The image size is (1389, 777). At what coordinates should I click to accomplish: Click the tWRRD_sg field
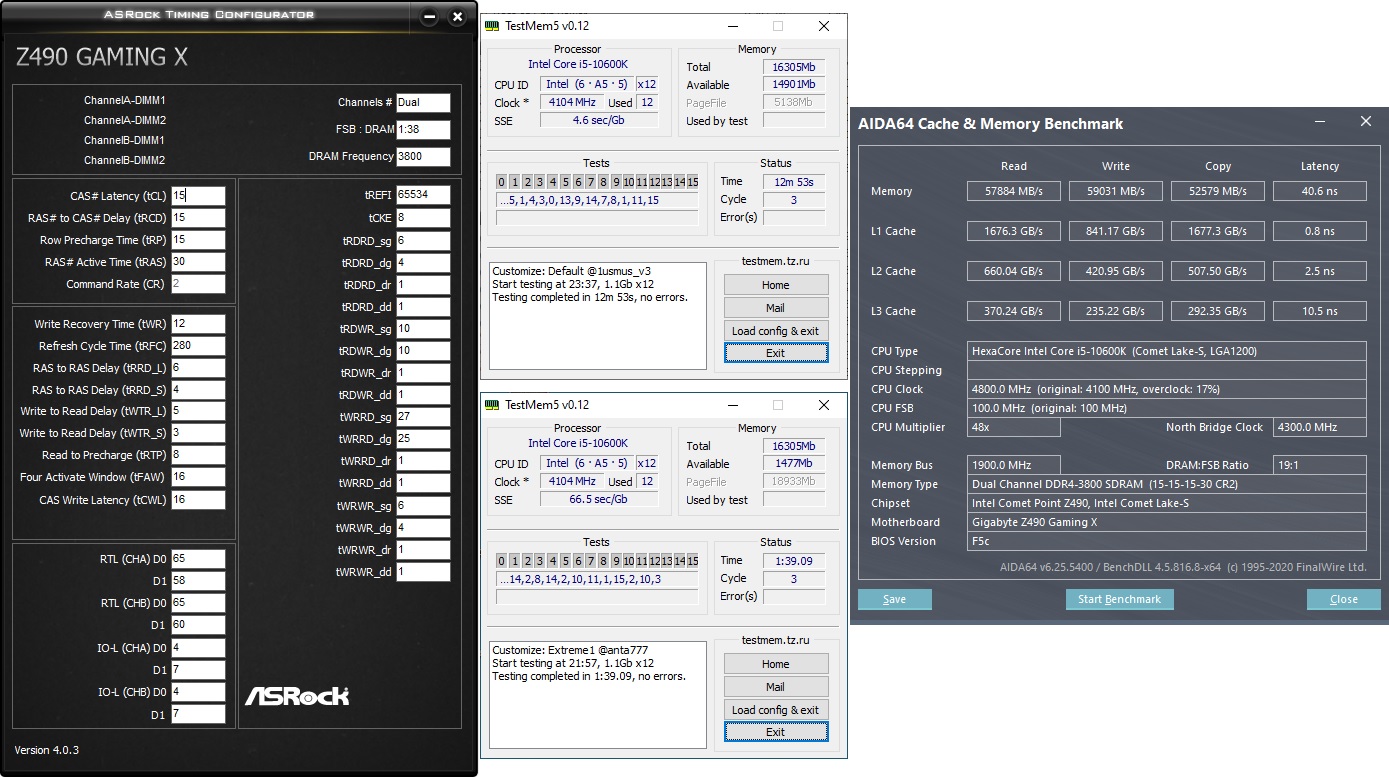pos(423,416)
